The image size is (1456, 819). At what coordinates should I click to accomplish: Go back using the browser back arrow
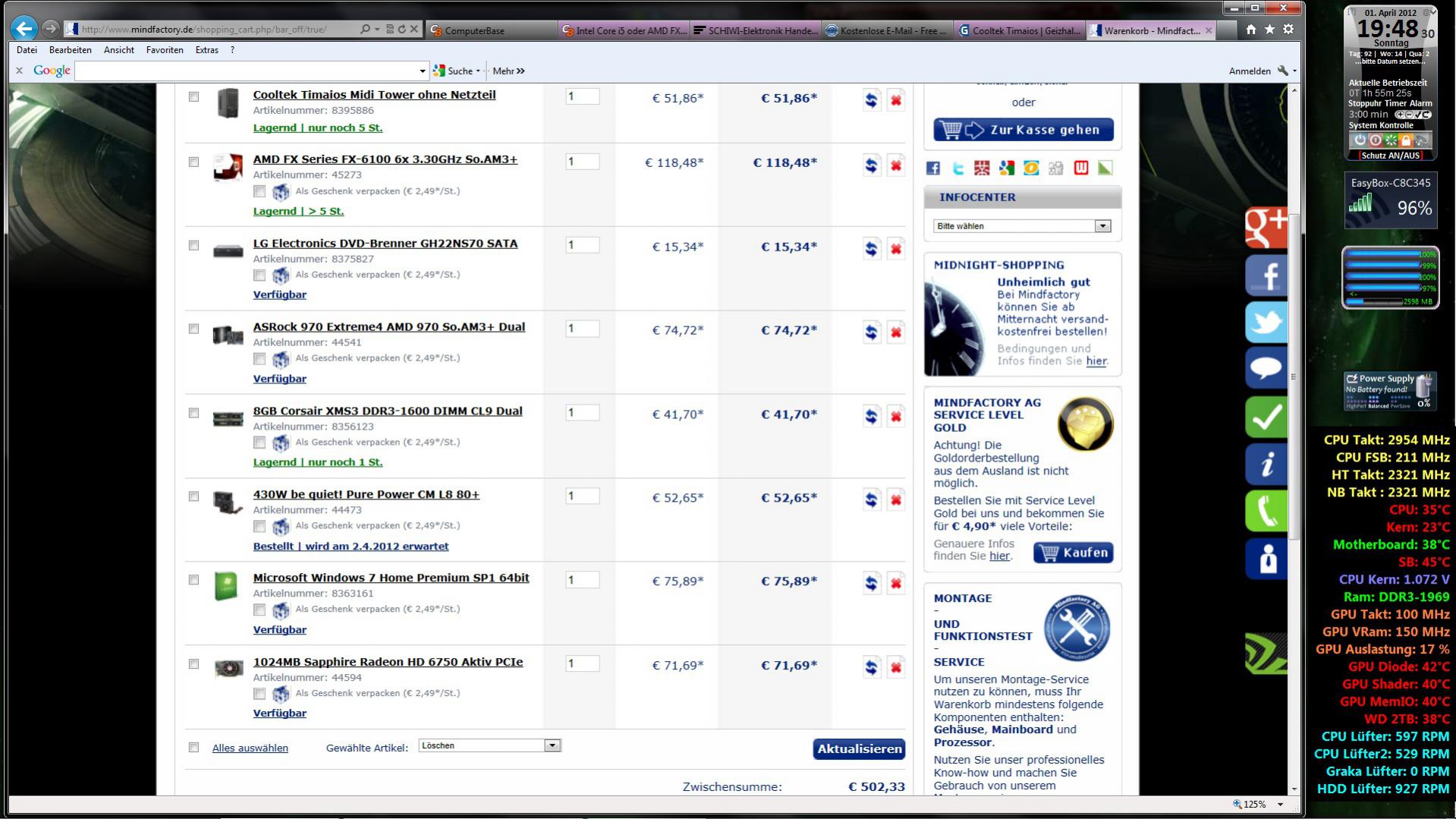click(x=24, y=29)
